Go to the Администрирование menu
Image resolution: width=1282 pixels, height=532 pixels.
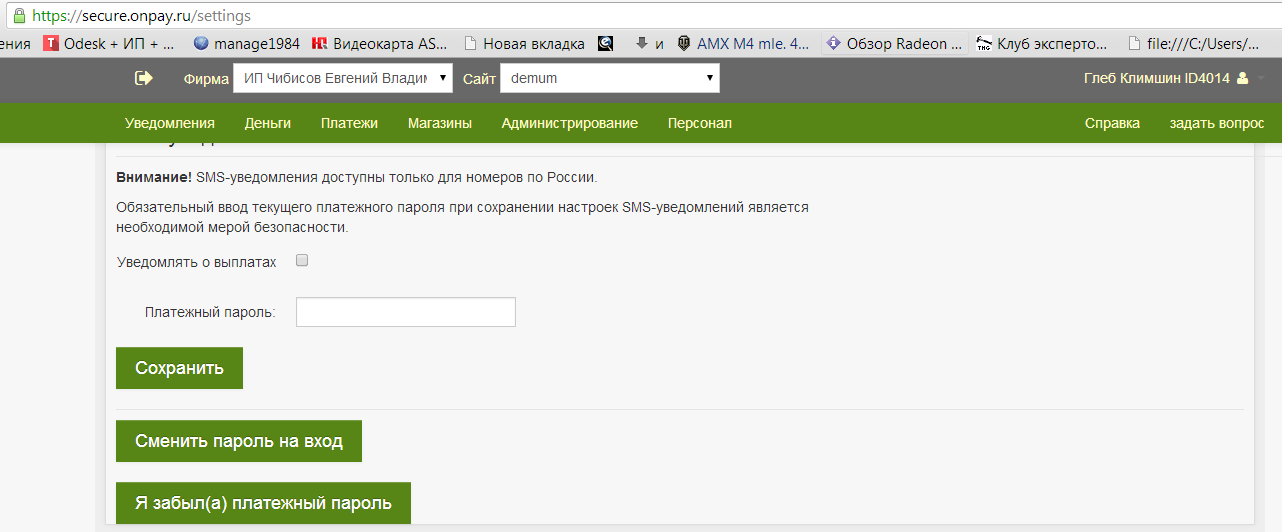(x=569, y=123)
